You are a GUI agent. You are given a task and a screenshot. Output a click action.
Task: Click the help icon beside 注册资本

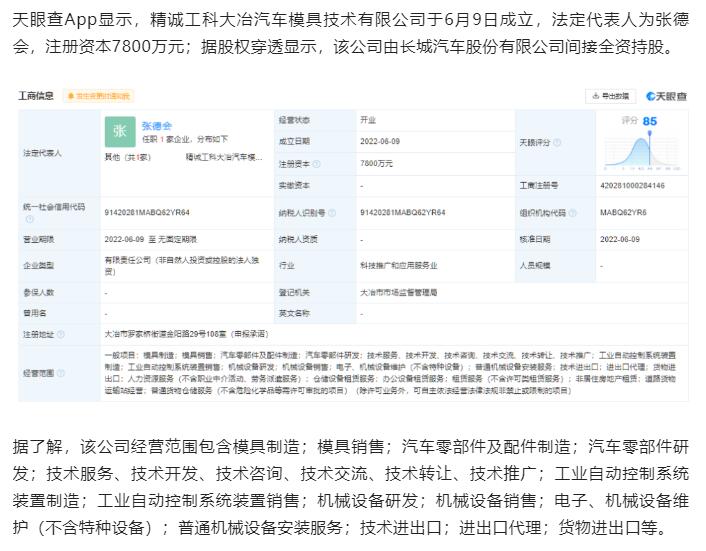coord(317,164)
